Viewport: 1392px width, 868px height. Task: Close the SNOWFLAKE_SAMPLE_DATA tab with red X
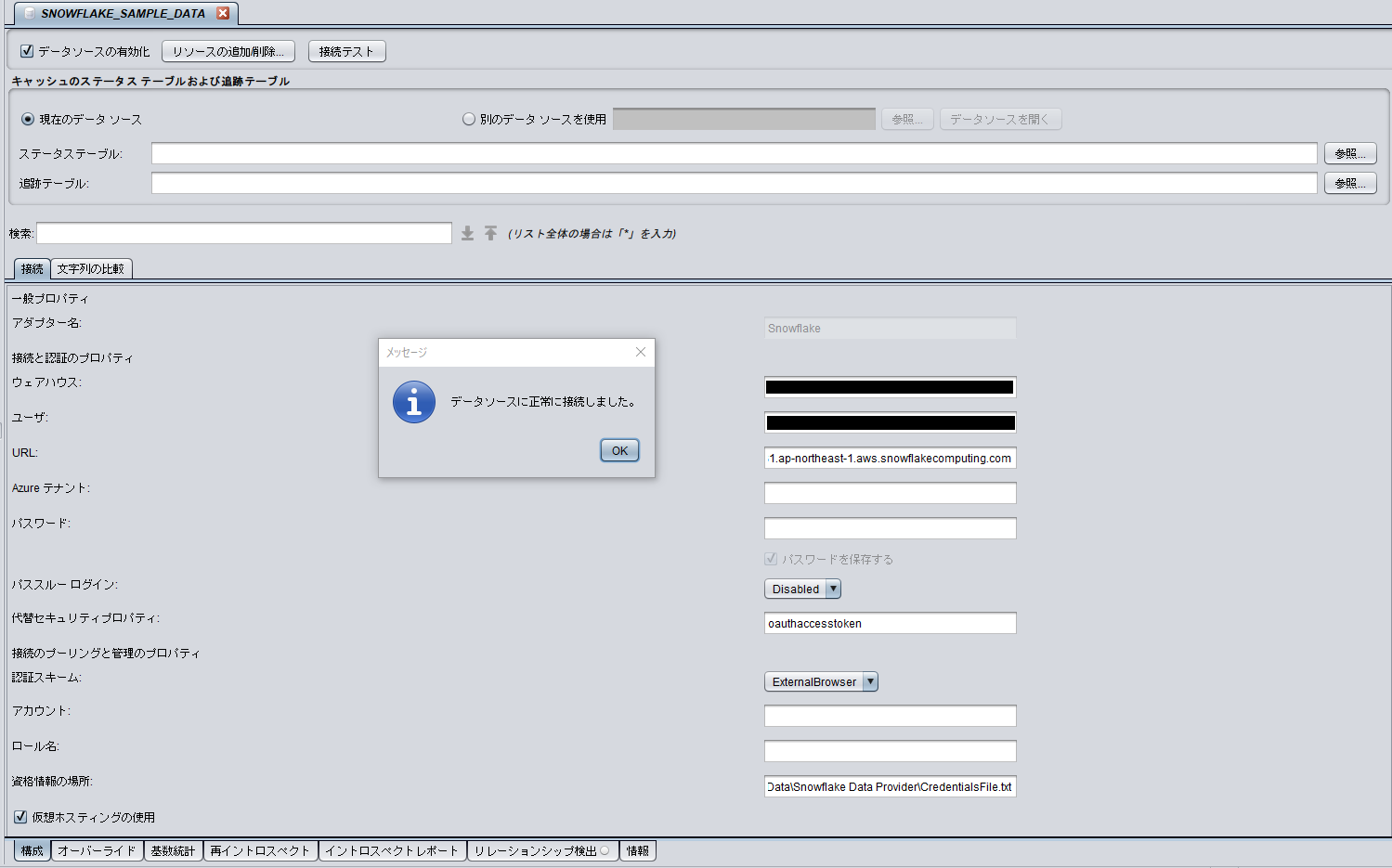point(223,13)
